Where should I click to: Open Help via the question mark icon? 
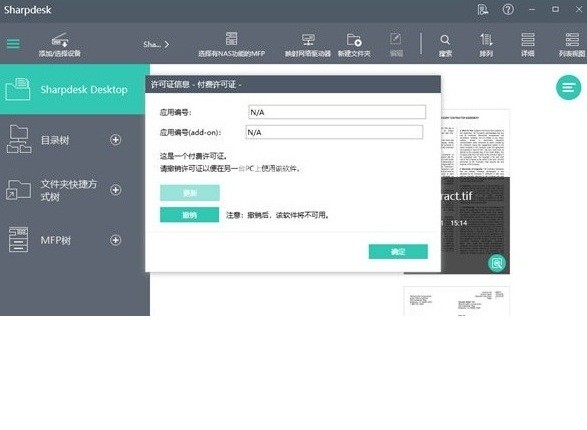pos(508,10)
